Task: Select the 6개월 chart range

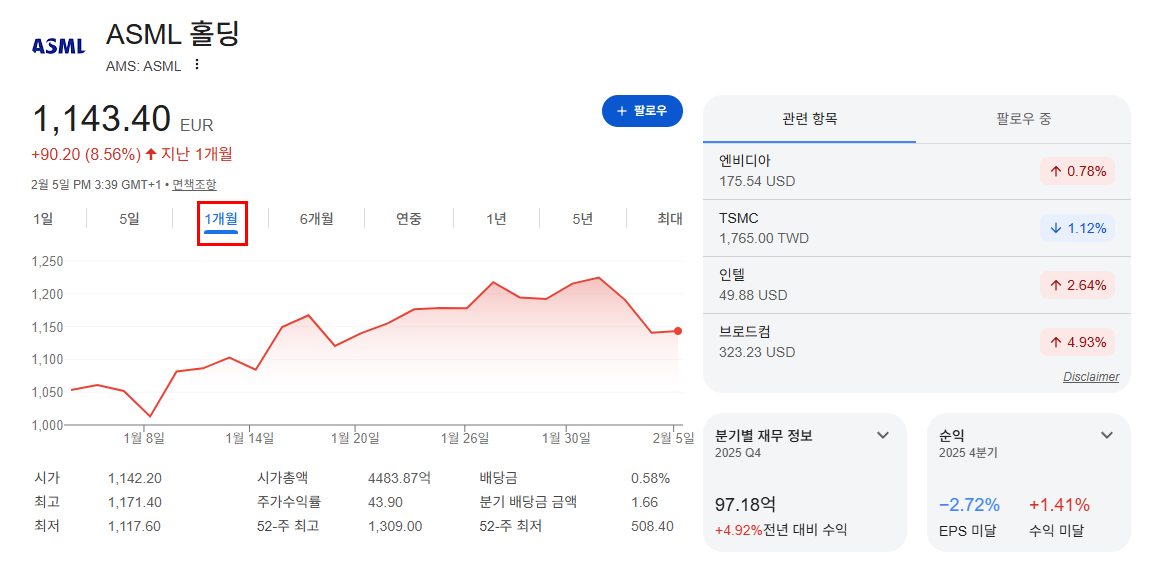Action: click(317, 218)
